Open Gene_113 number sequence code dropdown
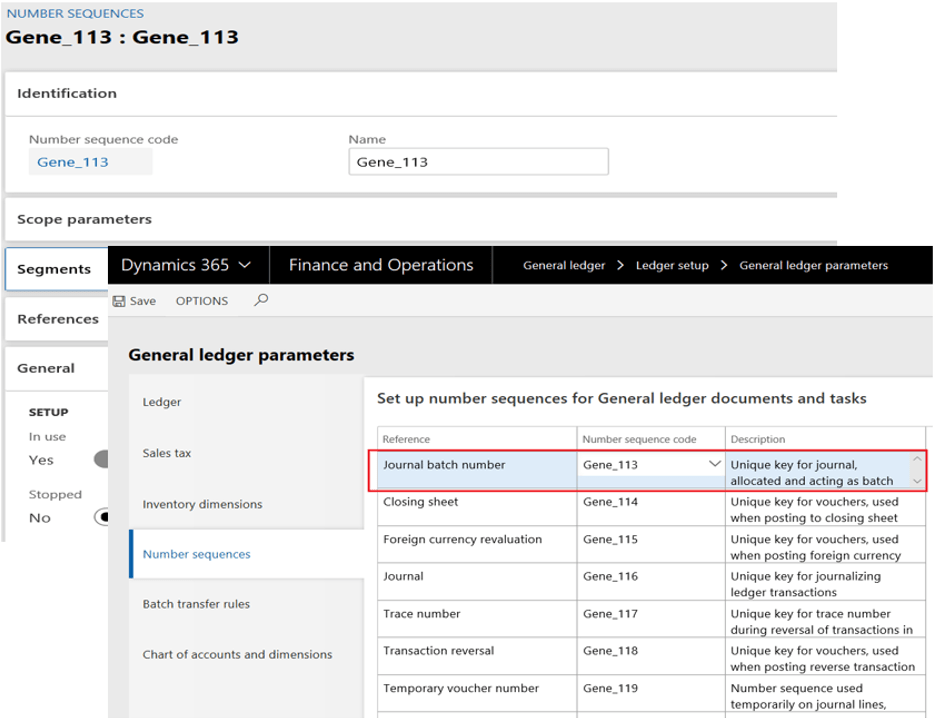This screenshot has width=933, height=718. (714, 465)
